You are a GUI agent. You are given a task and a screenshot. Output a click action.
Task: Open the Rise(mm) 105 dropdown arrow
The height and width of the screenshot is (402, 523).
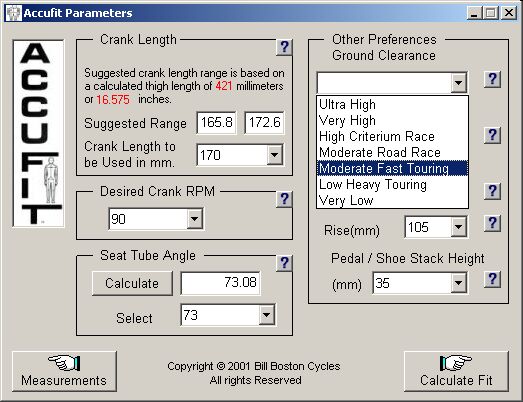click(x=459, y=227)
